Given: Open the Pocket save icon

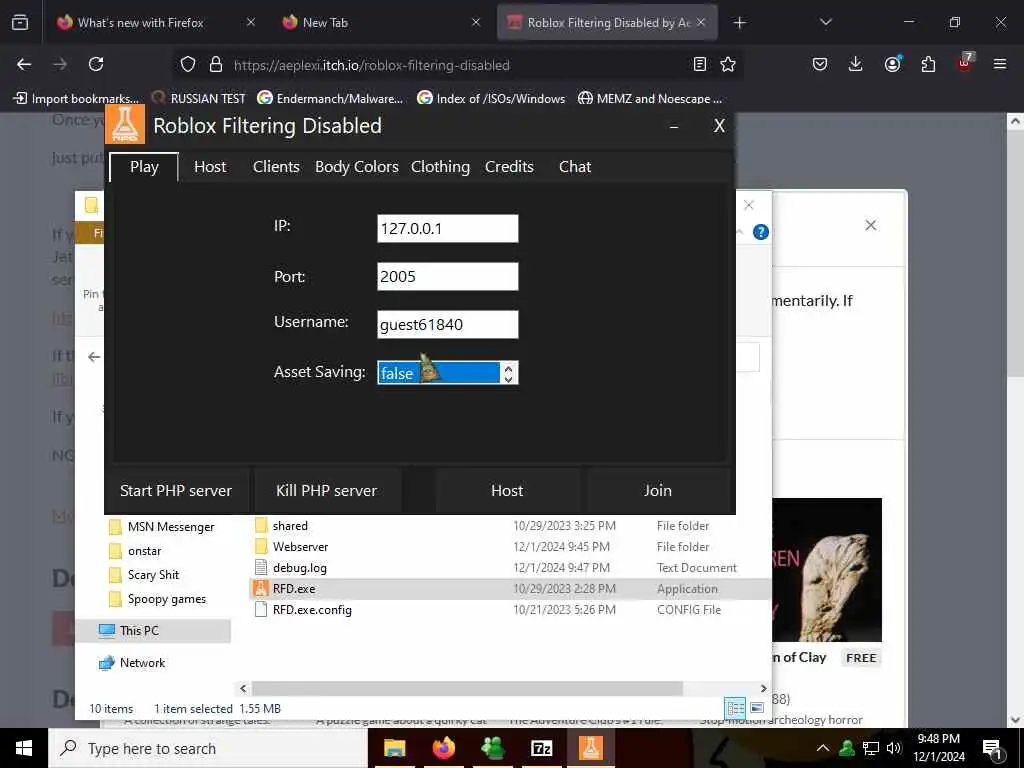Looking at the screenshot, I should [820, 64].
